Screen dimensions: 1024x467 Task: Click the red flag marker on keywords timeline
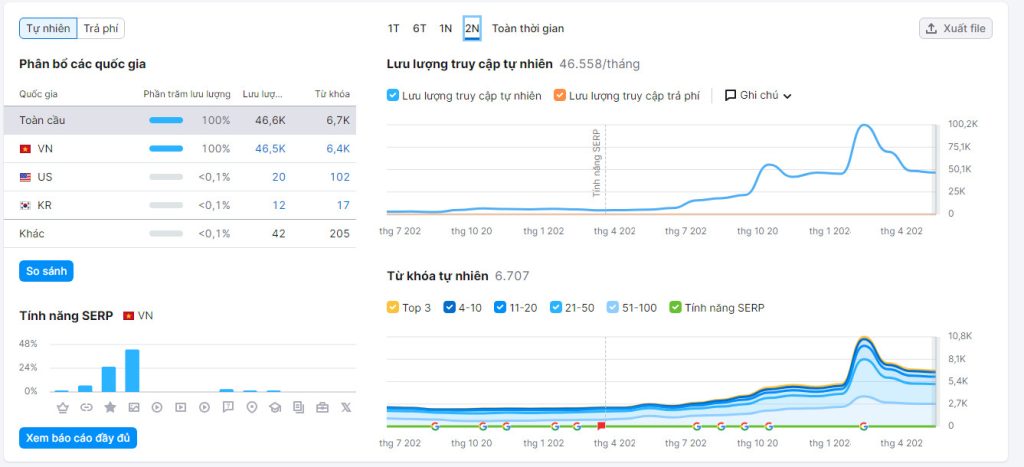coord(601,425)
